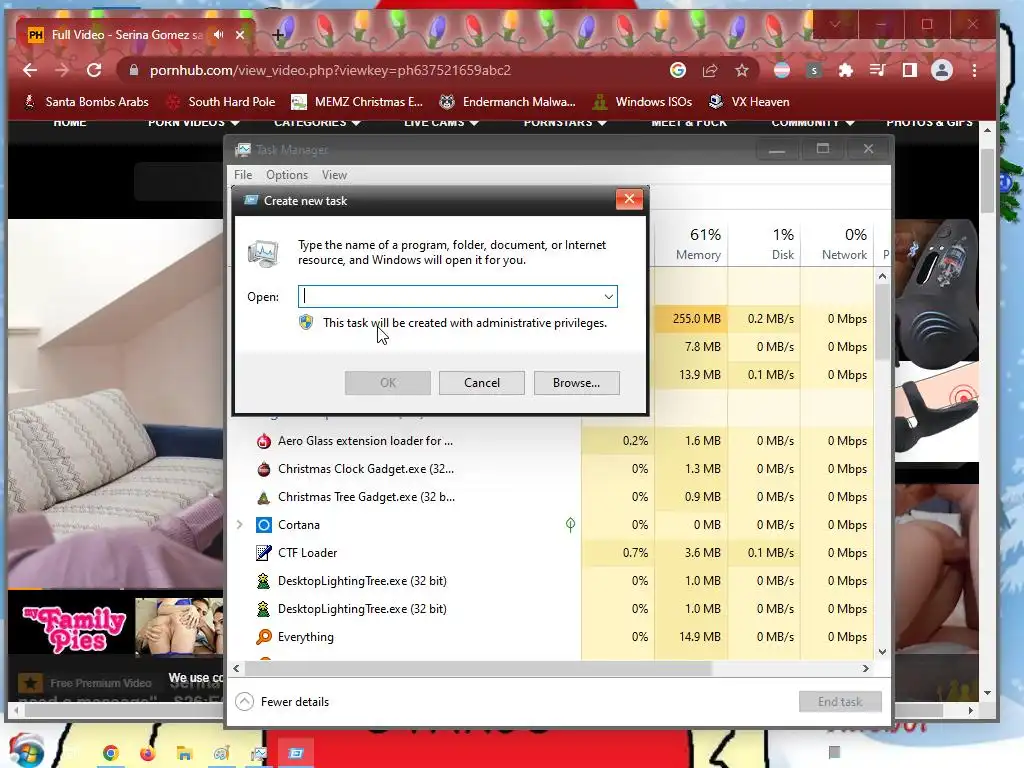This screenshot has width=1024, height=768.
Task: Share this page using the share icon
Action: tap(710, 71)
